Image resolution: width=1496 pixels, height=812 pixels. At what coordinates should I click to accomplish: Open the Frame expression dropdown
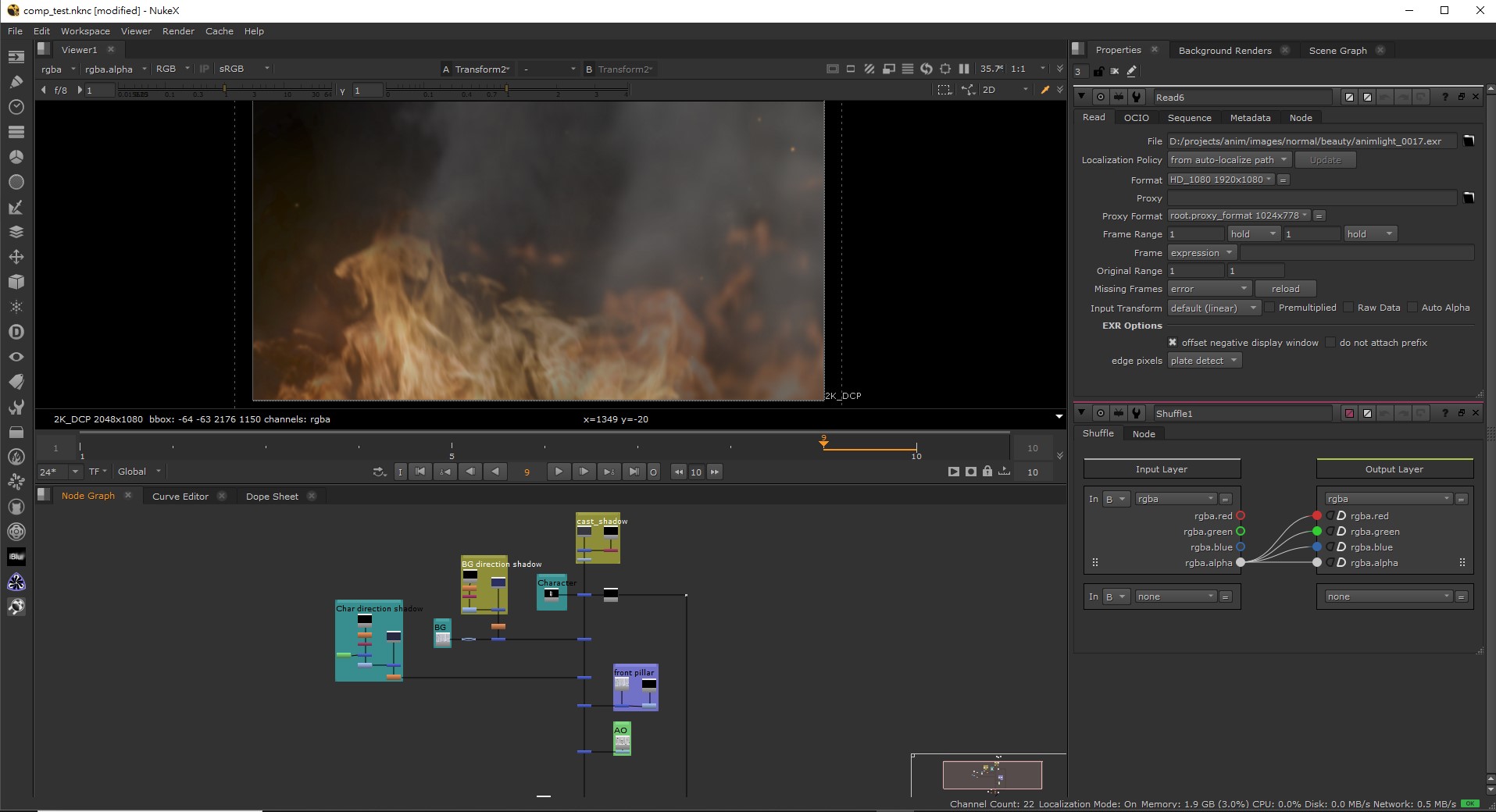(1201, 253)
